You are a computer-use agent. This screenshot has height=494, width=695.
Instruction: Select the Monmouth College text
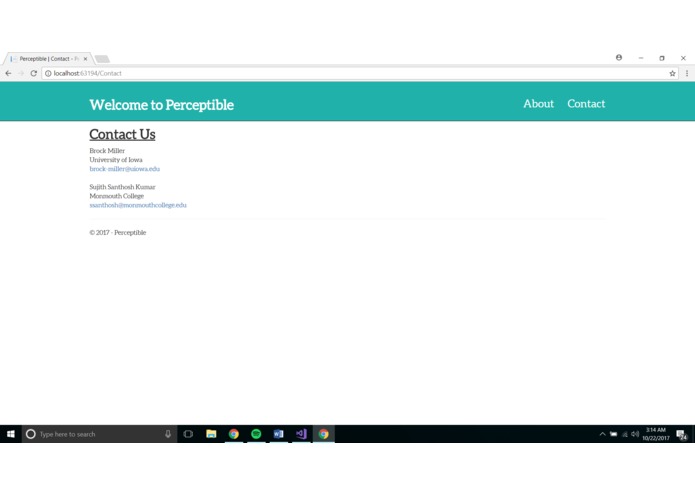coord(117,196)
